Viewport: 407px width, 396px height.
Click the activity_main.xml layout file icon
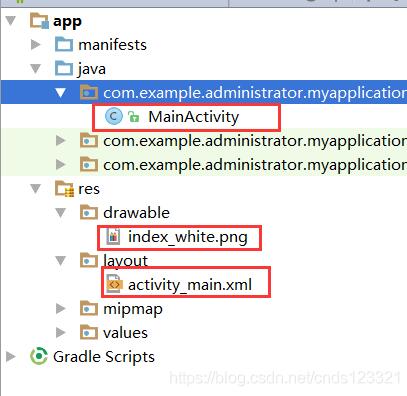[x=114, y=284]
